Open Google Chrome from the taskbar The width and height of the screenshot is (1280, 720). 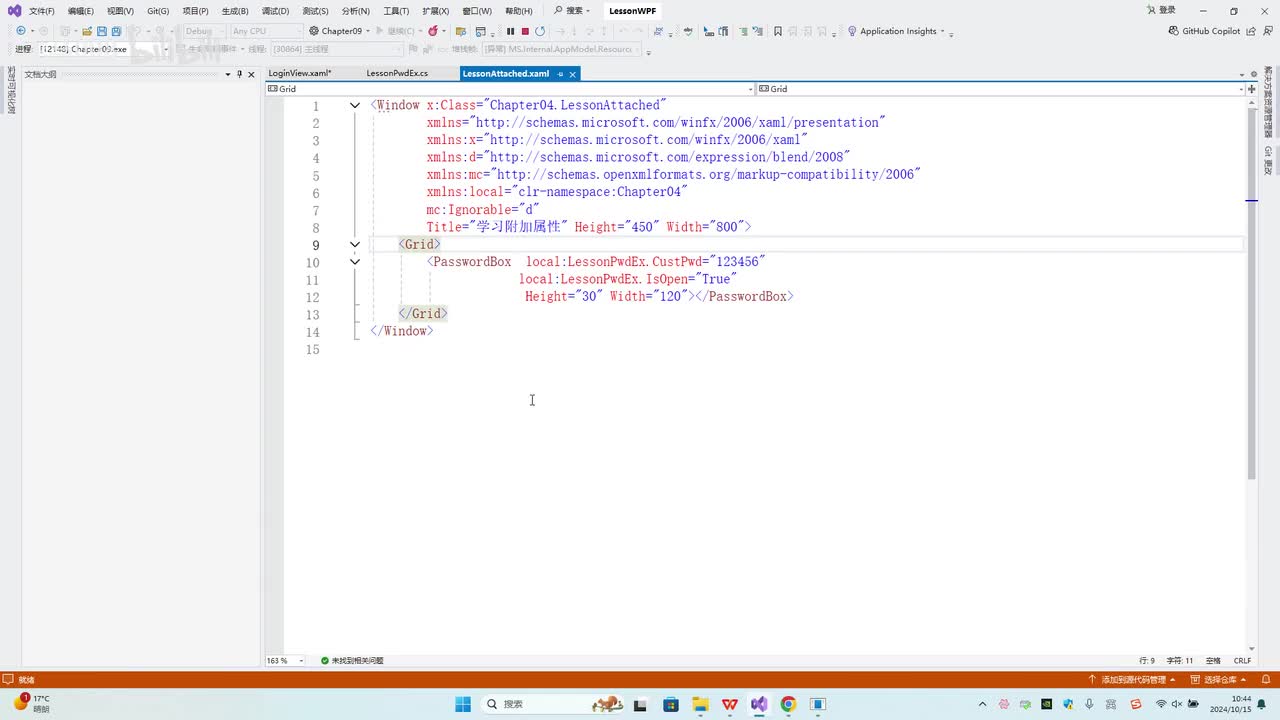click(788, 704)
